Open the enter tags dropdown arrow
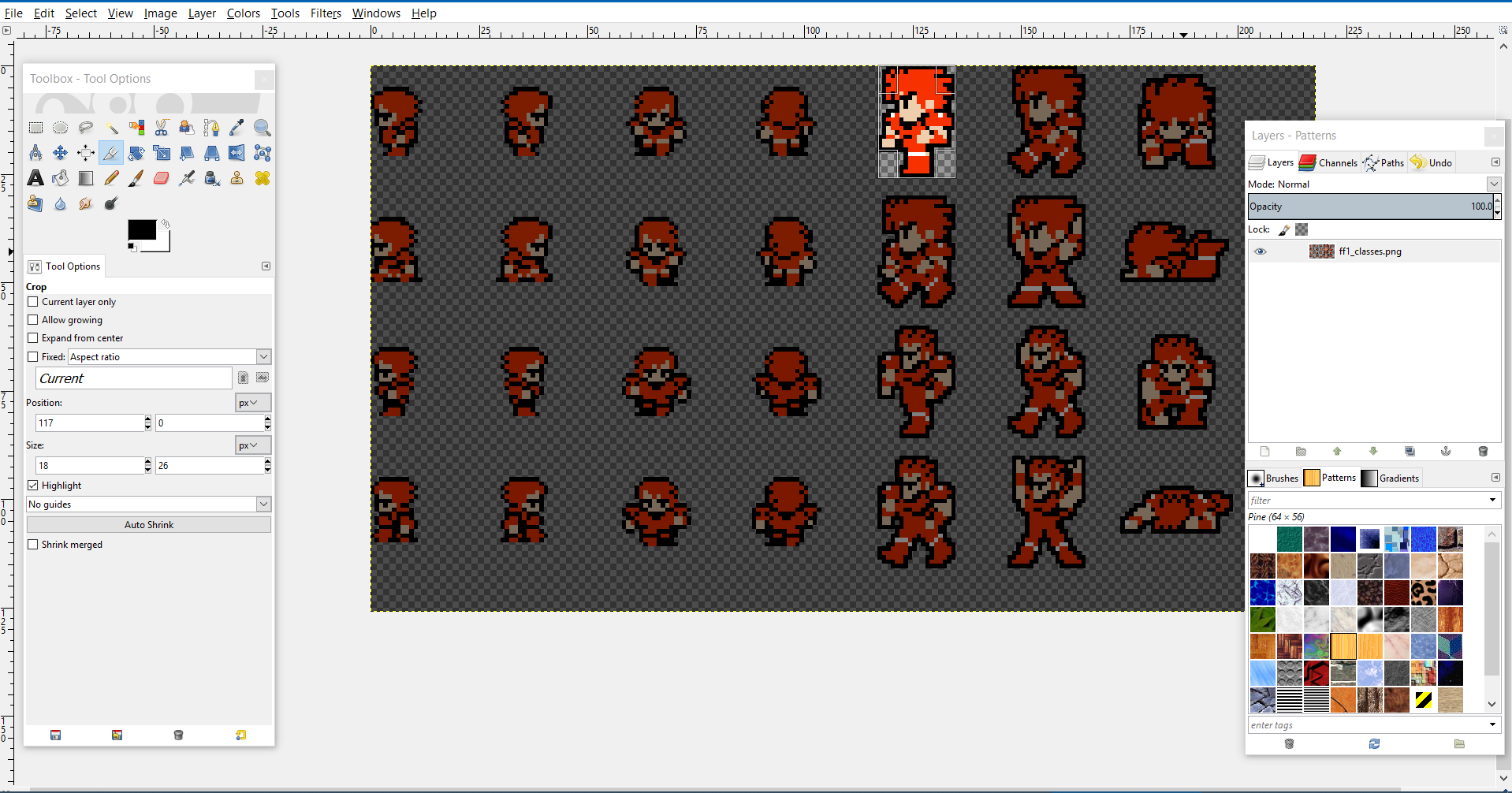This screenshot has width=1512, height=793. (x=1492, y=724)
